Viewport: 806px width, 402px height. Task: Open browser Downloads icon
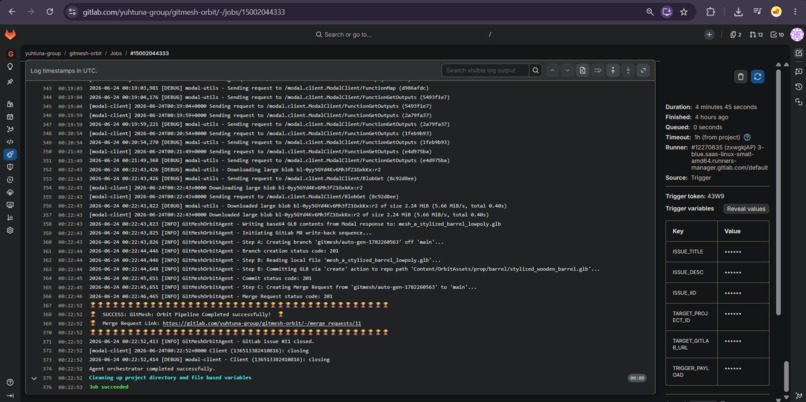pyautogui.click(x=738, y=11)
